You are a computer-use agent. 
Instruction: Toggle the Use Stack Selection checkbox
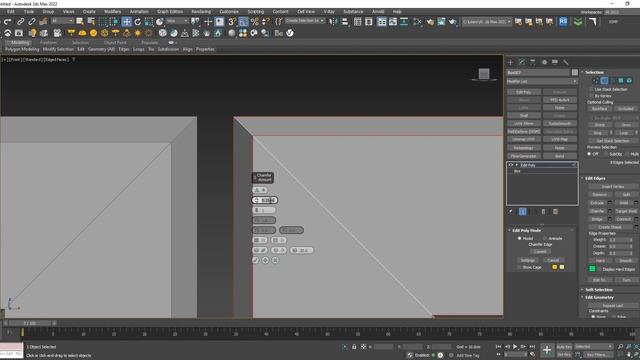[591, 89]
